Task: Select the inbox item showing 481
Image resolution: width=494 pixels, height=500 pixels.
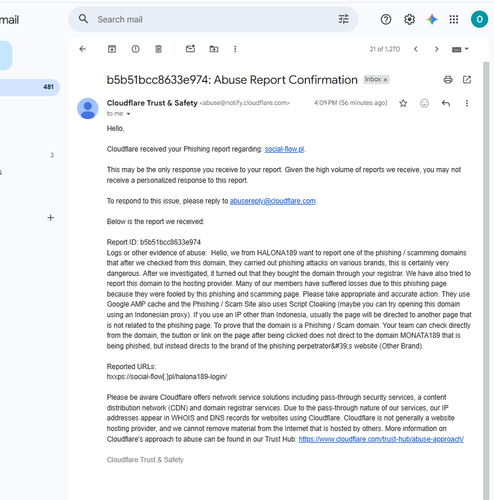Action: [x=29, y=87]
